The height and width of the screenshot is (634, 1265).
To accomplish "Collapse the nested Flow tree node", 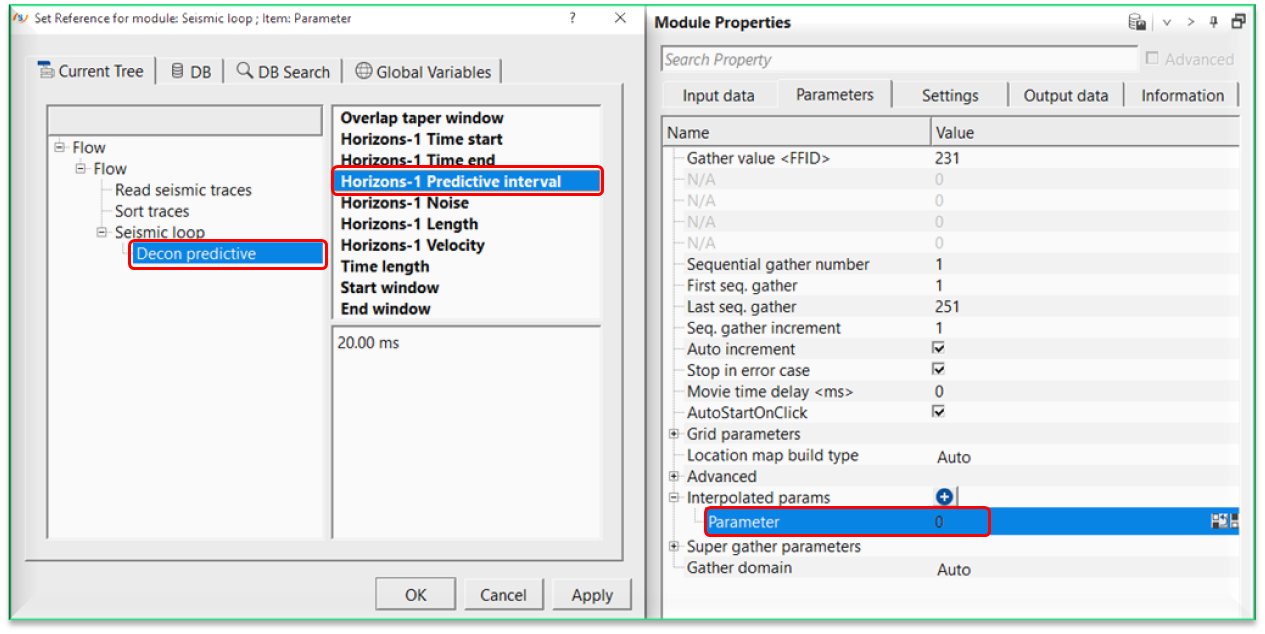I will pyautogui.click(x=81, y=168).
